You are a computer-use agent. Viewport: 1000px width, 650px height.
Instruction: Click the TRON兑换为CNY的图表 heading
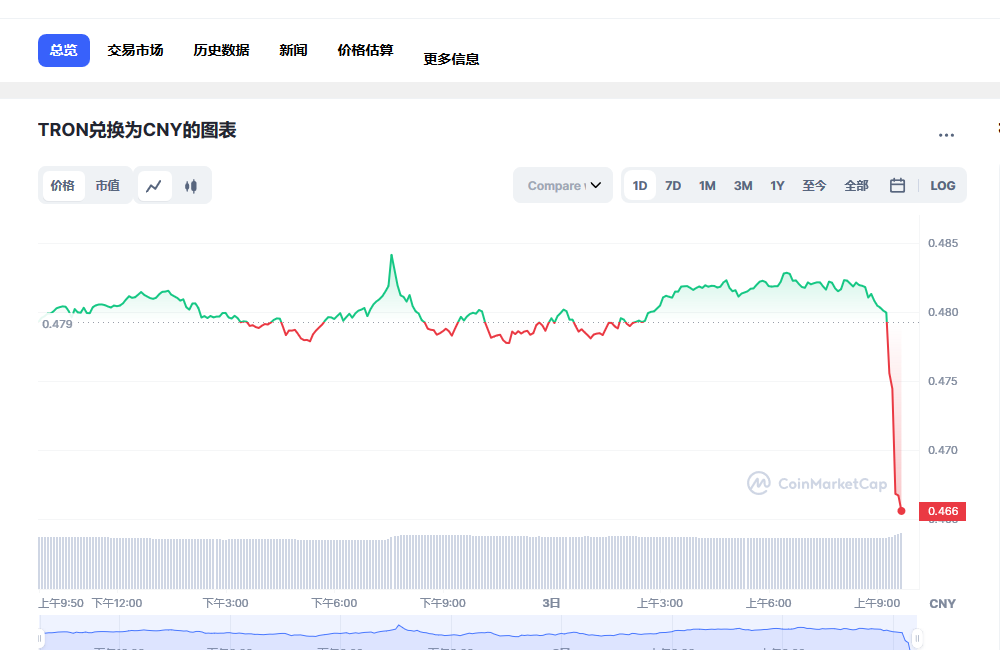[x=137, y=130]
